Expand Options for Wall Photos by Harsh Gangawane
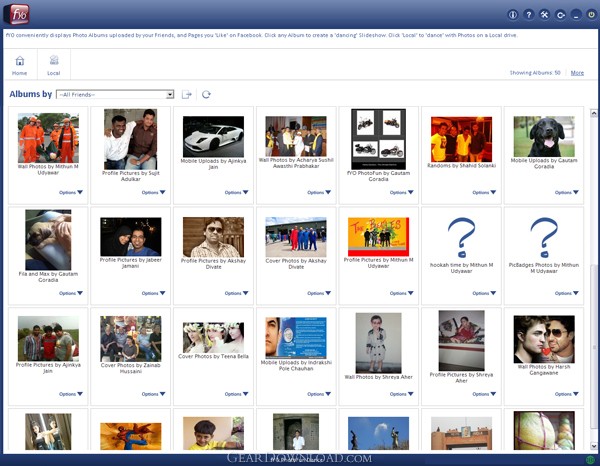 [x=567, y=394]
